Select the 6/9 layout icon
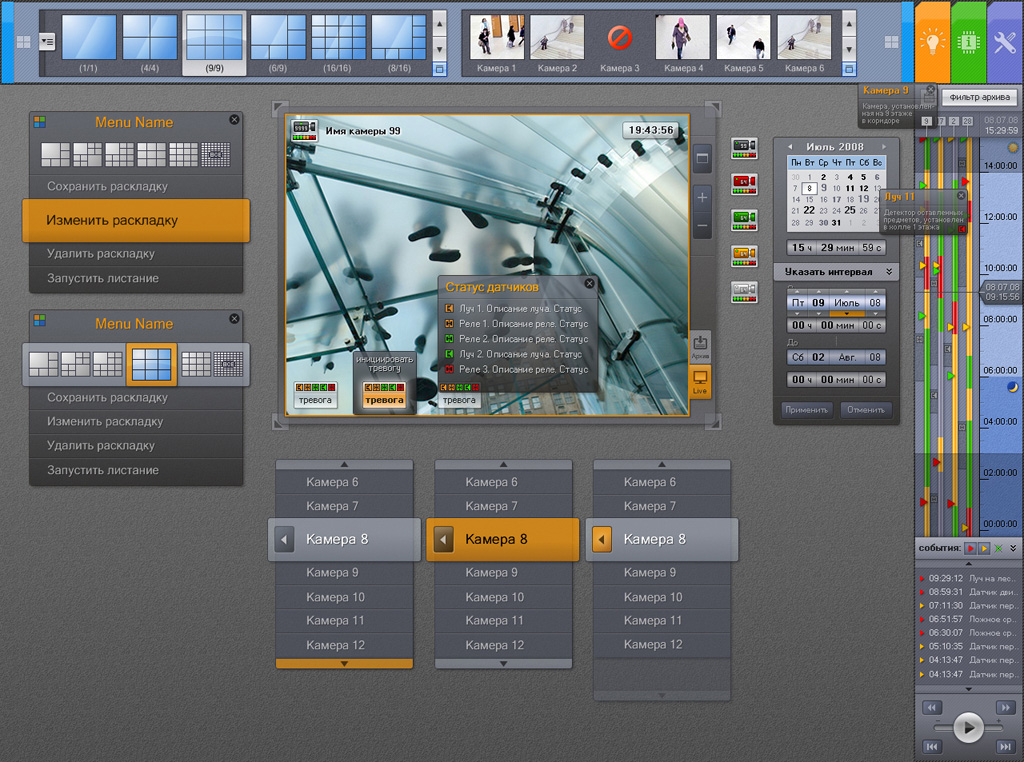Screen dimensions: 1024x762 point(278,39)
